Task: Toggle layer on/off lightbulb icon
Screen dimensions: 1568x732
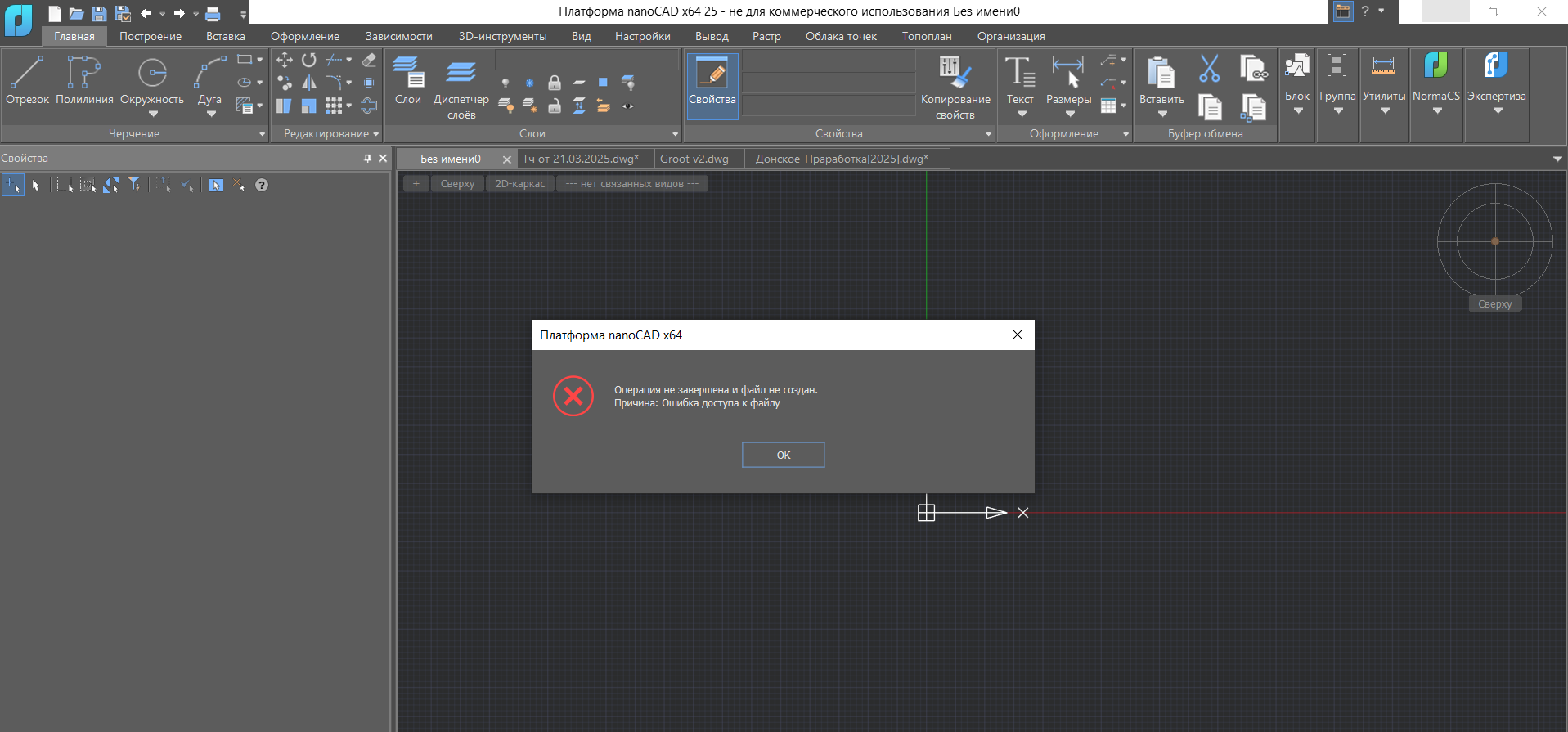Action: pos(505,83)
